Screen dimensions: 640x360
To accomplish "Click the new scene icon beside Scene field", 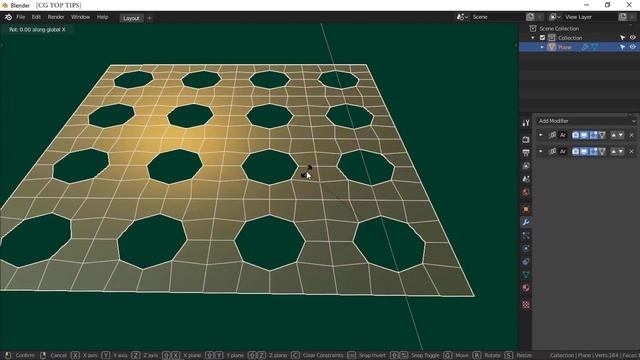I will pyautogui.click(x=530, y=17).
